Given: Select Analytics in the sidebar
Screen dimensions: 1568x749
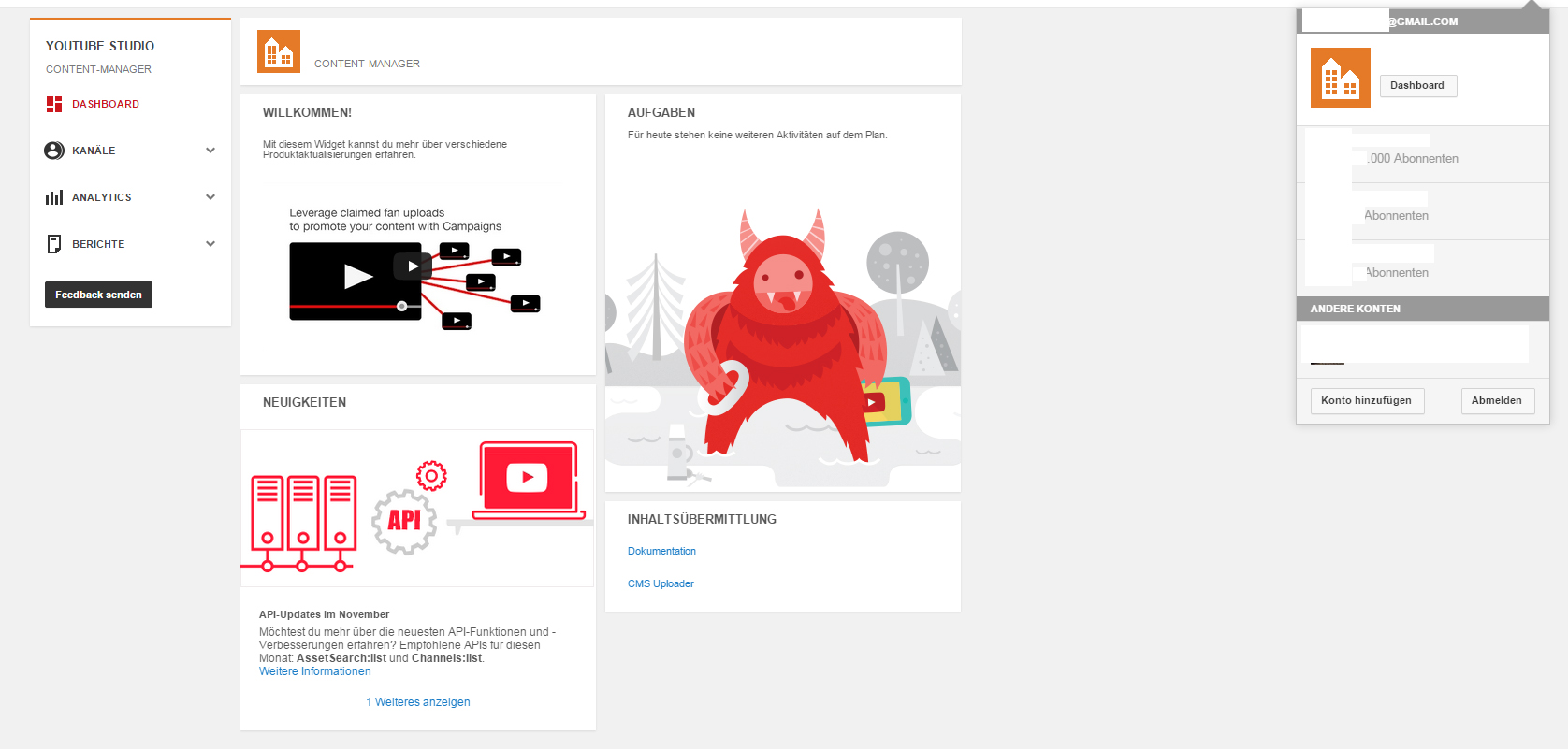Looking at the screenshot, I should 102,197.
